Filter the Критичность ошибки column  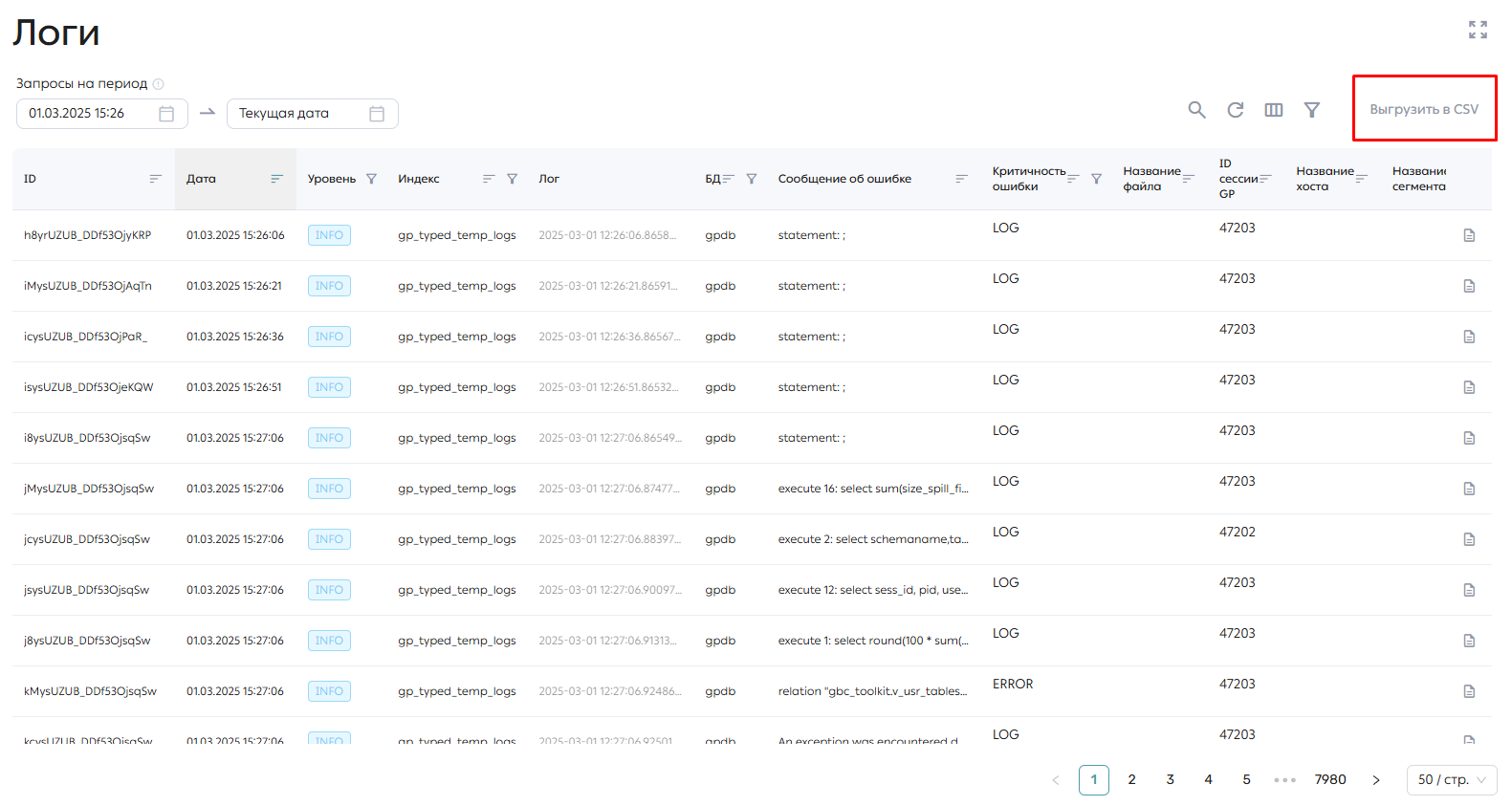pyautogui.click(x=1096, y=179)
